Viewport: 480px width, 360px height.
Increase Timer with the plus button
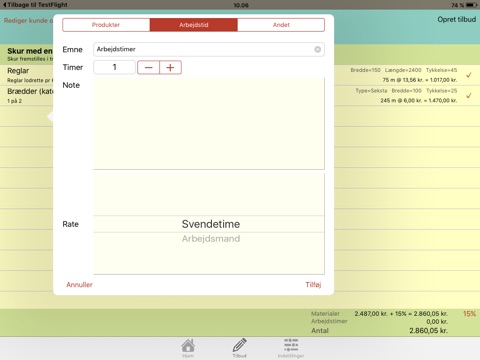pos(170,67)
